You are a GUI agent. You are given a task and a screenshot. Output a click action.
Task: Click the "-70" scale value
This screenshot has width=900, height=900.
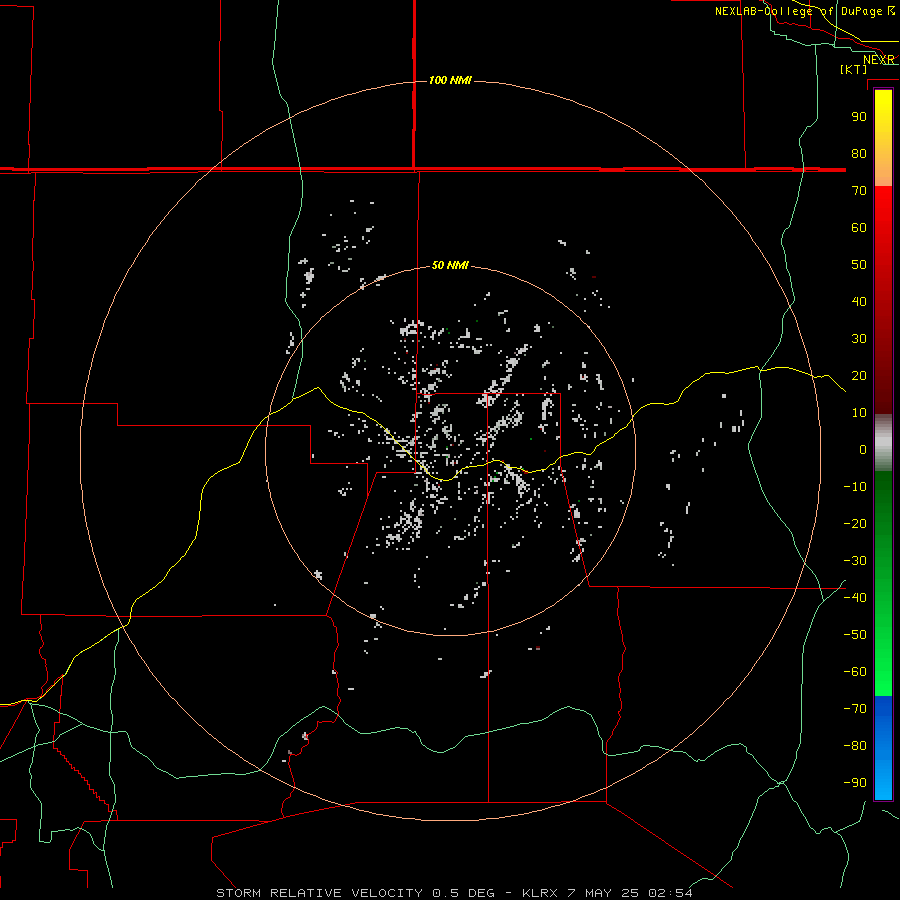(855, 709)
